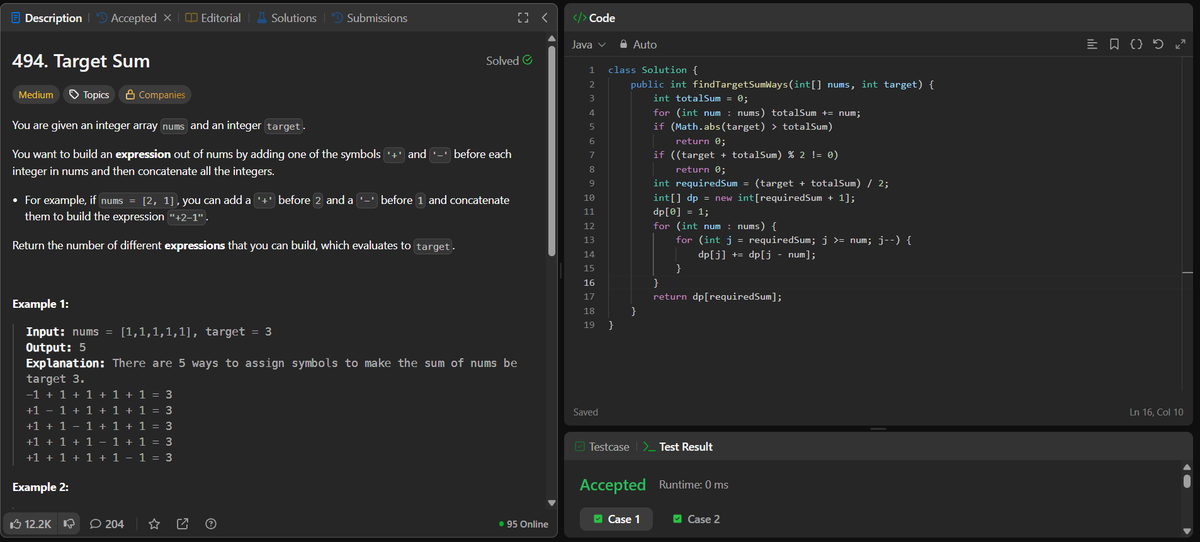Click the 'int totalSum = 0;' line
1200x542 pixels.
pos(701,98)
